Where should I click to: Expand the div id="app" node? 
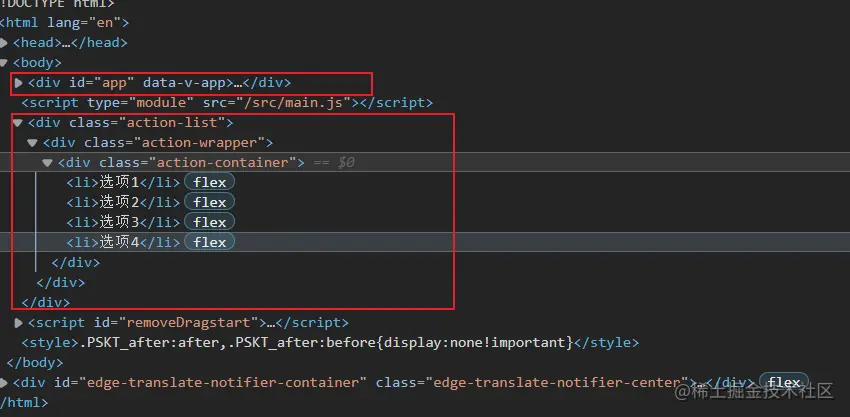(x=18, y=83)
